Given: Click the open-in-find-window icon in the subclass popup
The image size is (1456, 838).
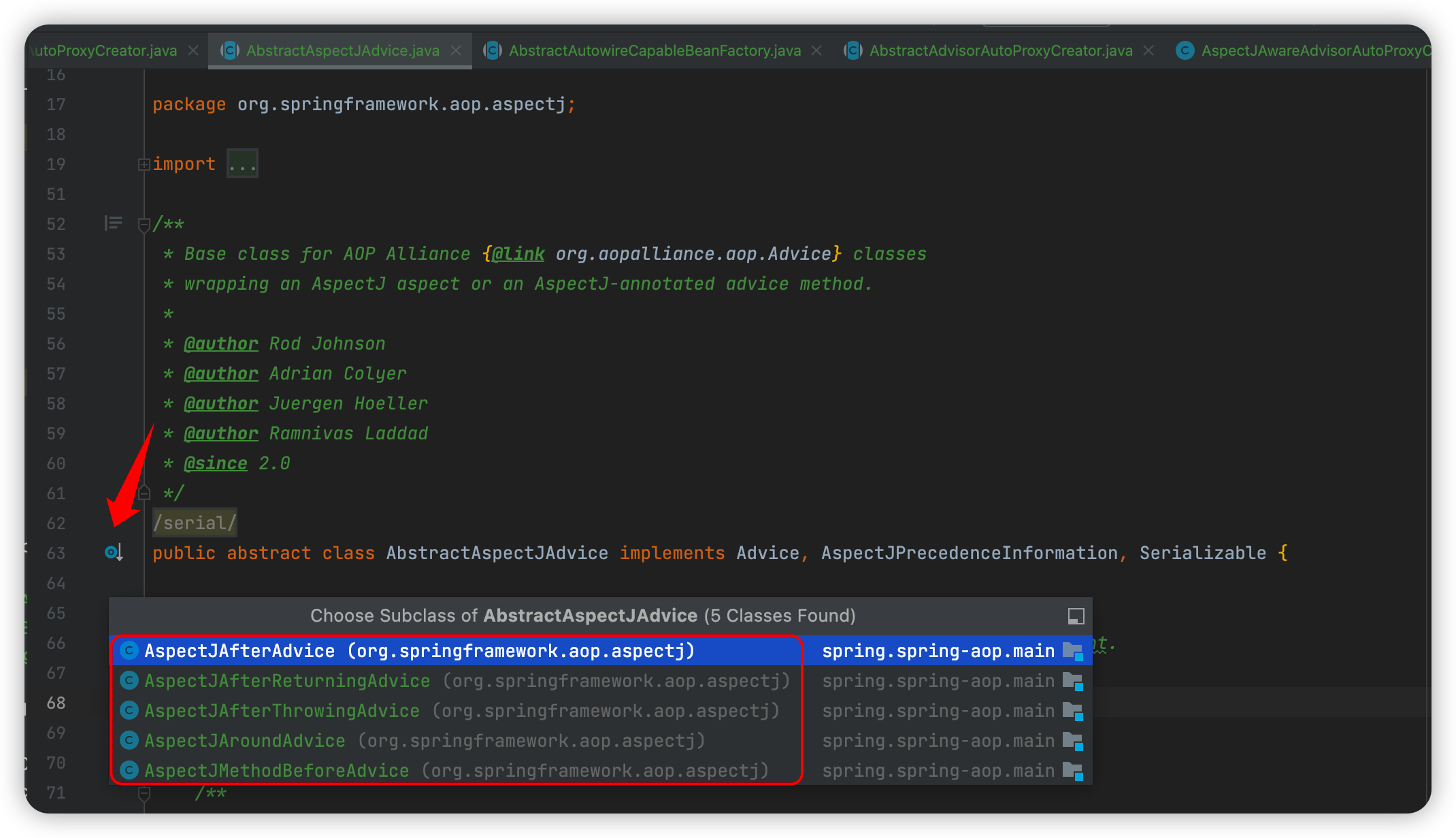Looking at the screenshot, I should coord(1076,616).
